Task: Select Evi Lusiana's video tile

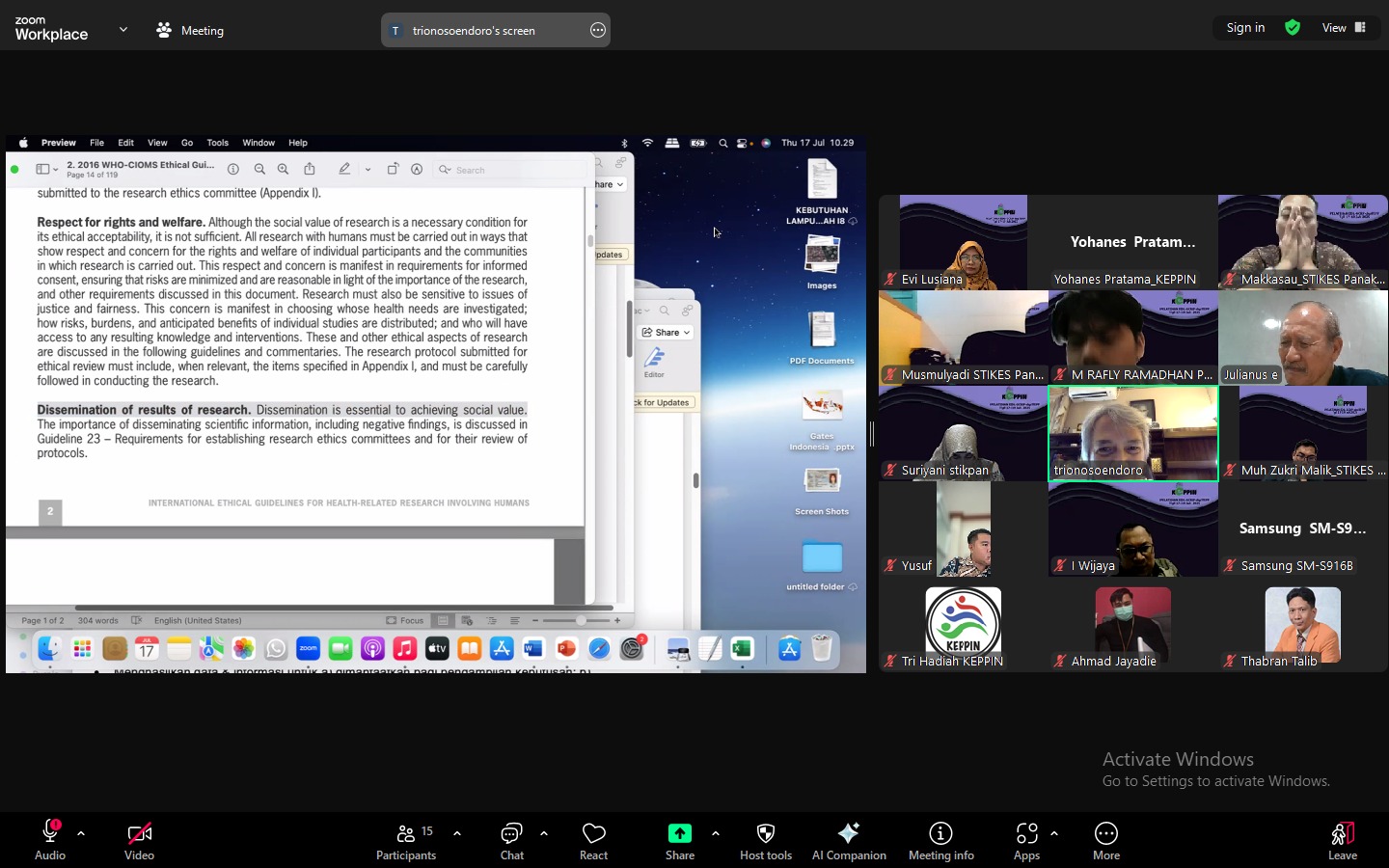Action: [x=964, y=242]
